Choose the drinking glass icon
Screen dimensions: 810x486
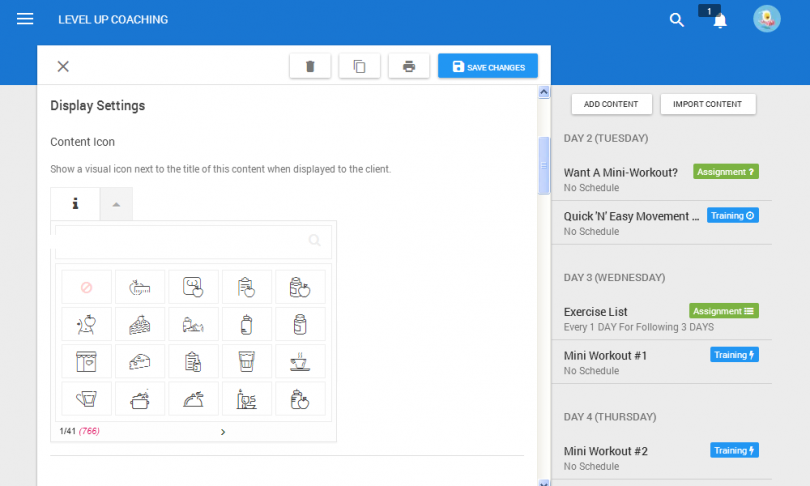coord(247,362)
